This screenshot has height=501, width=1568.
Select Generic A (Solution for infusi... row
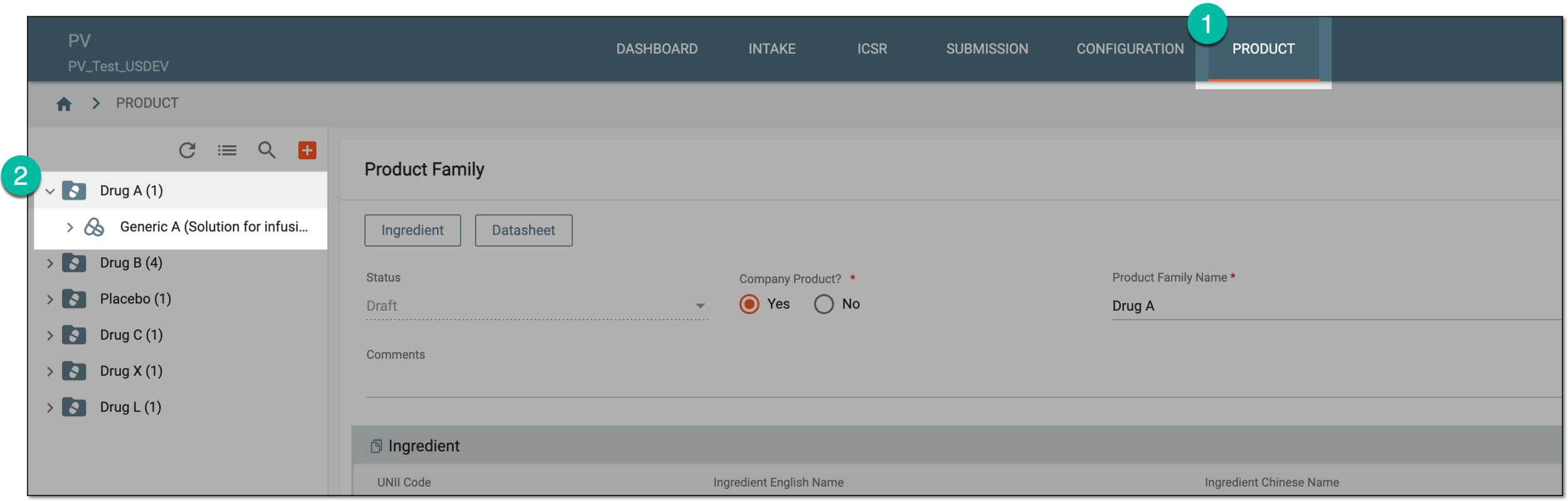click(181, 227)
